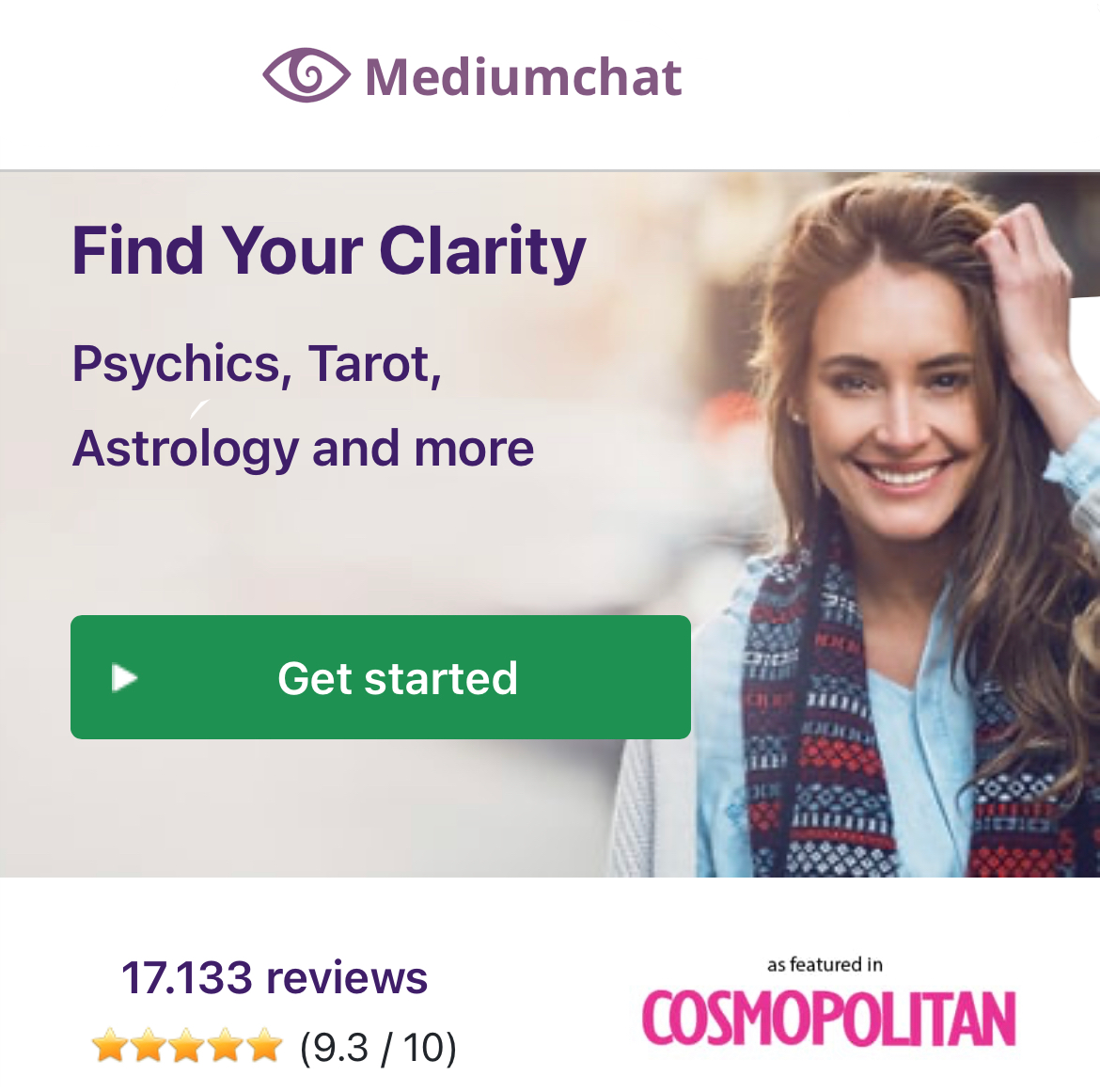Viewport: 1100px width, 1092px height.
Task: Click the Psychics, Tarot, text line
Action: click(x=257, y=364)
